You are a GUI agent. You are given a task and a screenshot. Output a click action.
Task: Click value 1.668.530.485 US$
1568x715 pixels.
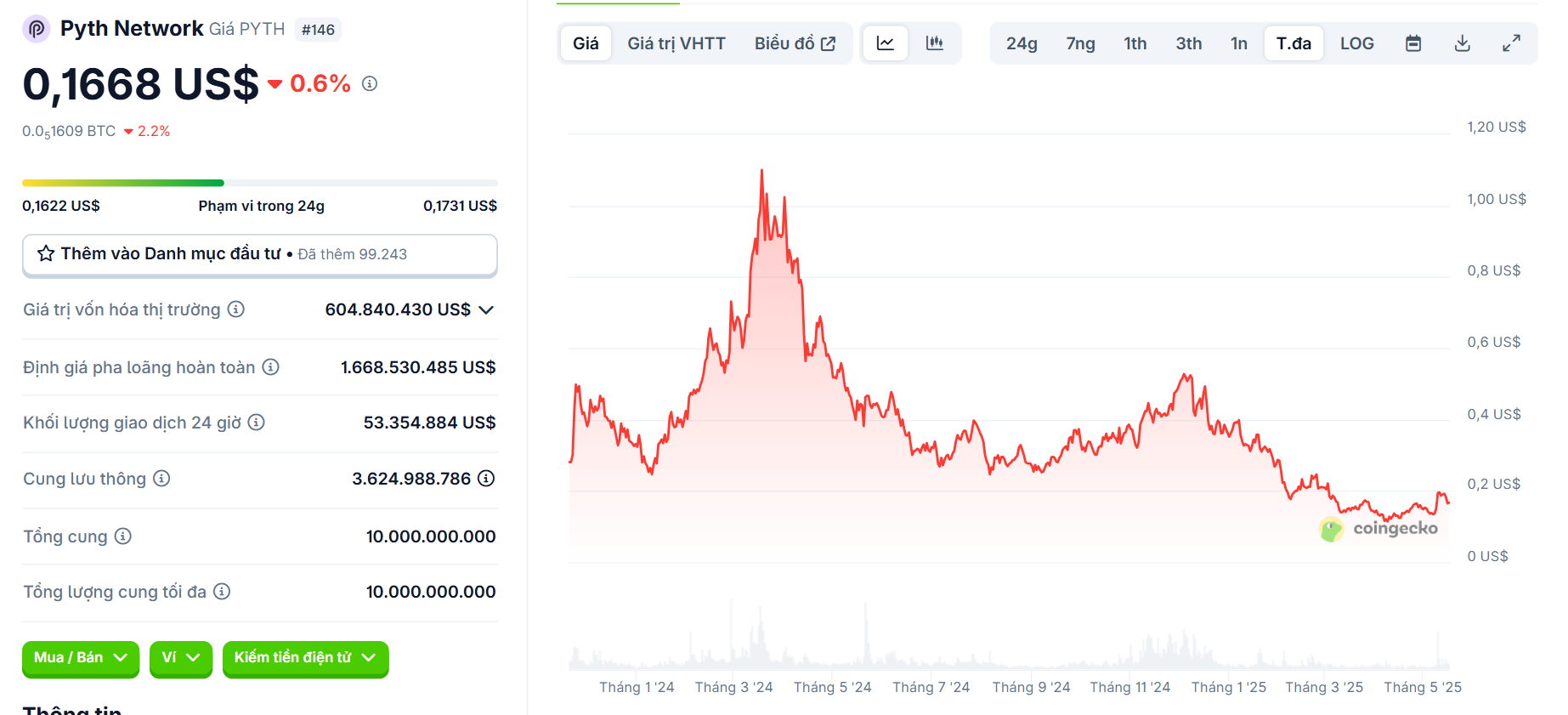click(418, 367)
